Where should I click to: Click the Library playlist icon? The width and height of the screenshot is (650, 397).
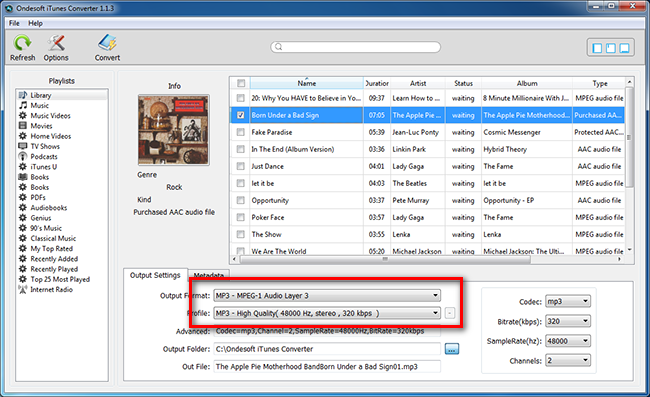[x=23, y=95]
